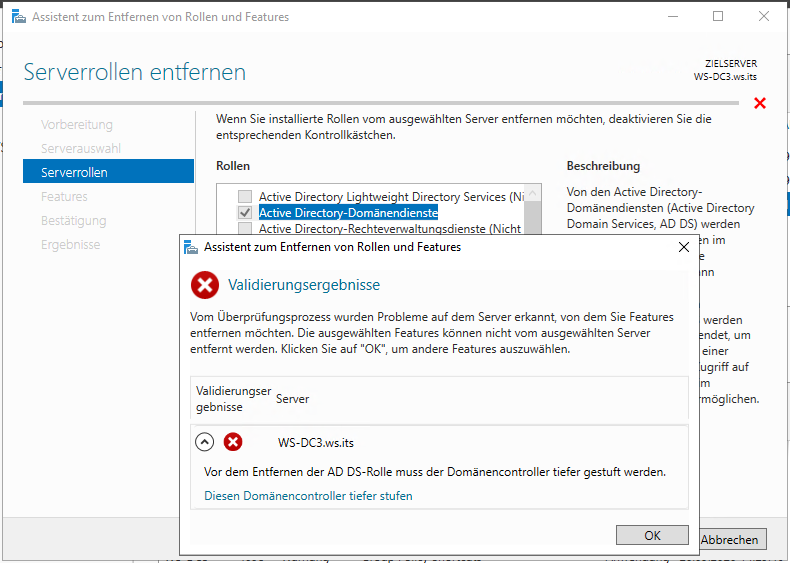Screen dimensions: 790x563
Task: Click 'Diesen Domänencontroller tiefer stufen' link
Action: click(308, 496)
